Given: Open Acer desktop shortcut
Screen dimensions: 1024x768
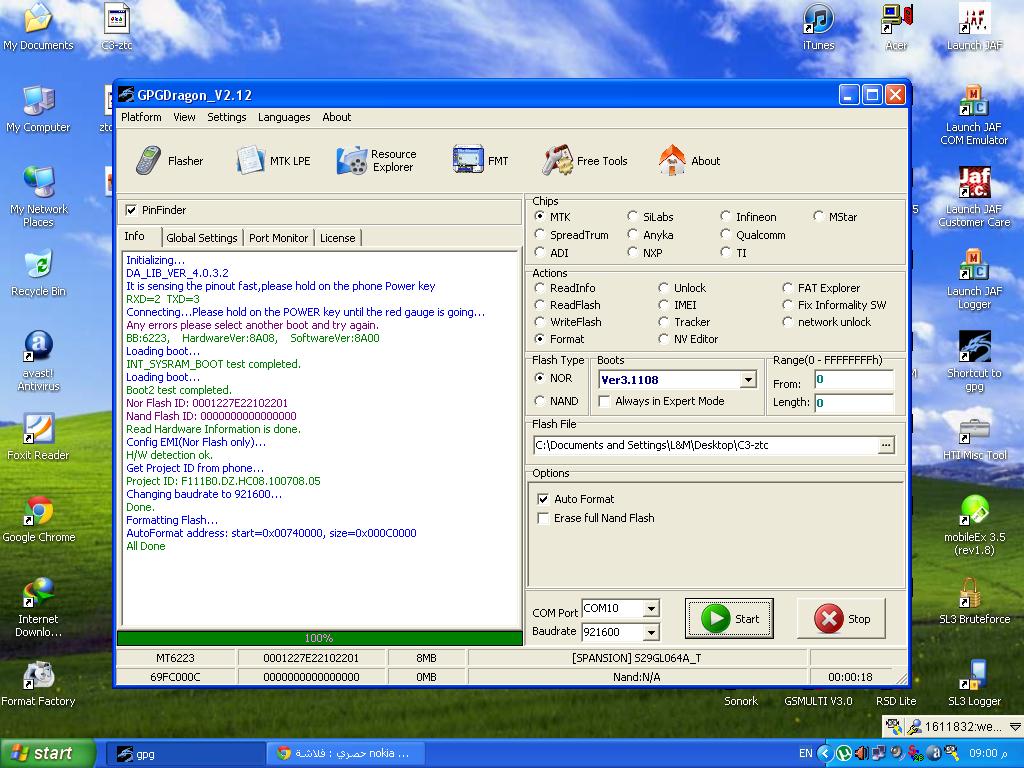Looking at the screenshot, I should point(897,26).
